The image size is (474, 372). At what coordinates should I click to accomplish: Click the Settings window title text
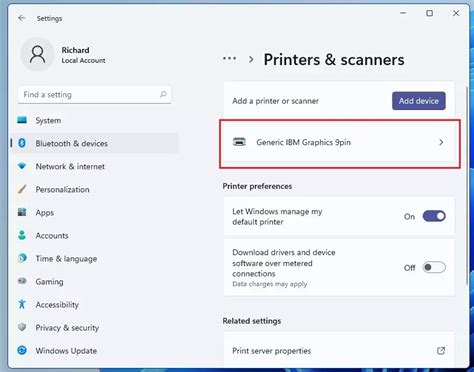pyautogui.click(x=49, y=18)
